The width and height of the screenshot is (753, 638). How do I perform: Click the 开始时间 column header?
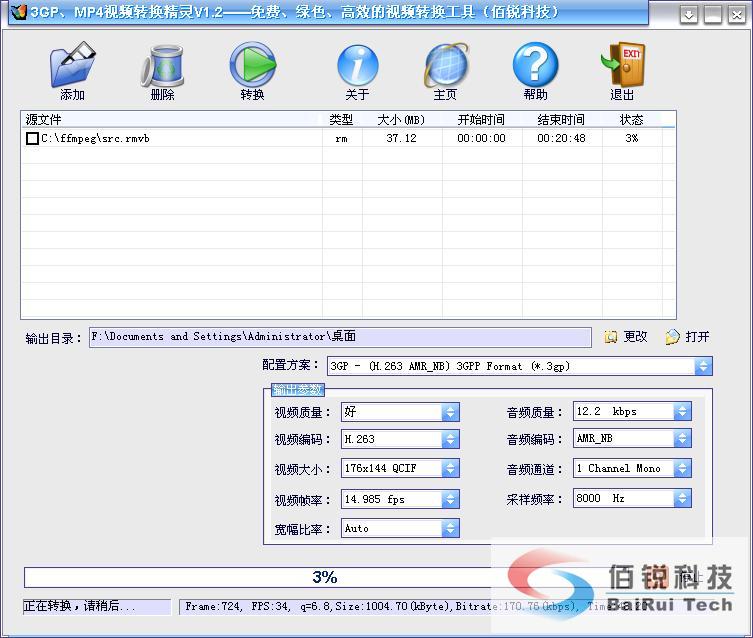(x=482, y=119)
